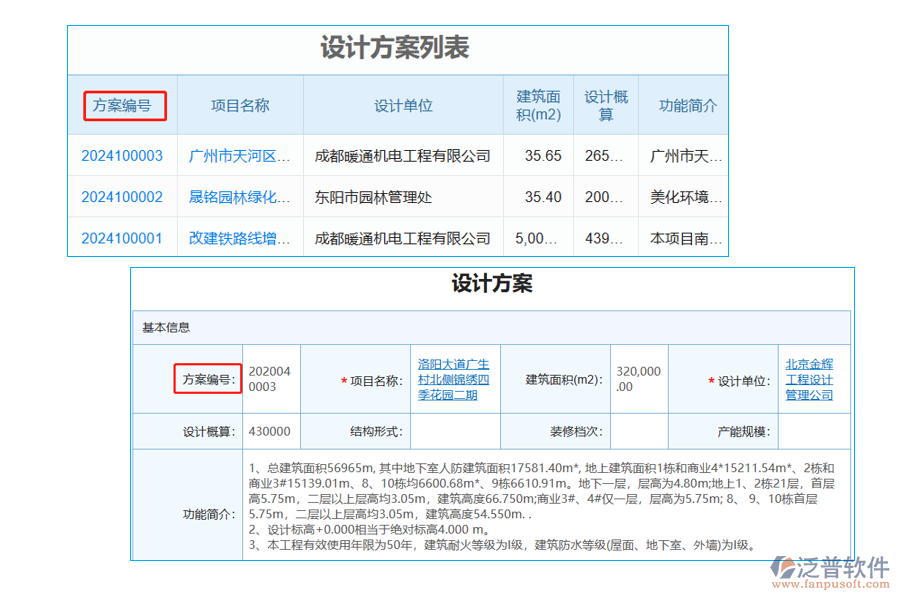
Task: Open scheme 2024100002 from the list
Action: tap(122, 197)
